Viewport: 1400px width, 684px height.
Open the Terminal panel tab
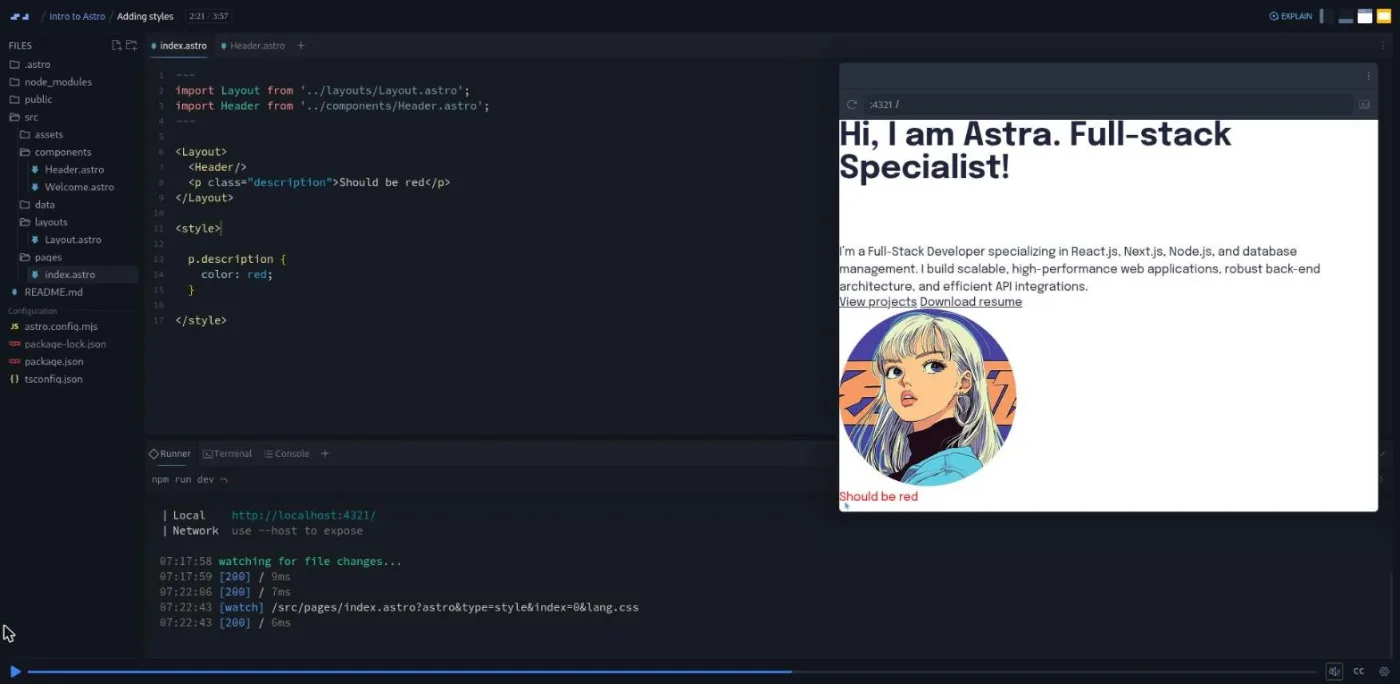point(227,453)
